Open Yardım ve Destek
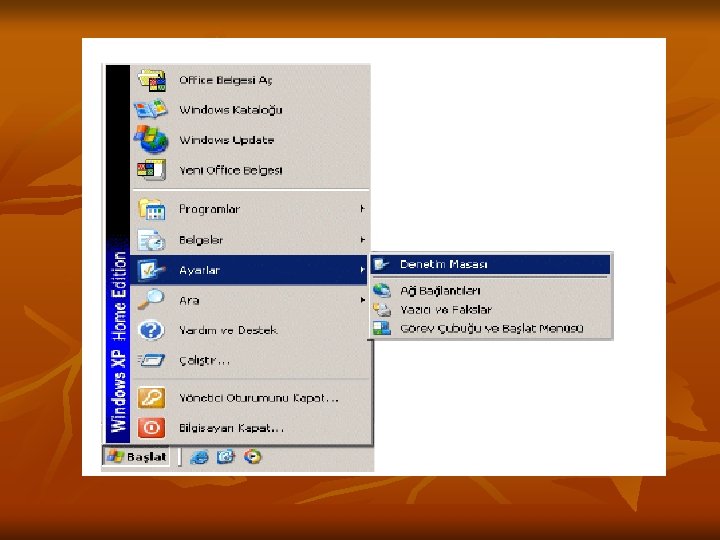The height and width of the screenshot is (540, 720). coord(251,330)
